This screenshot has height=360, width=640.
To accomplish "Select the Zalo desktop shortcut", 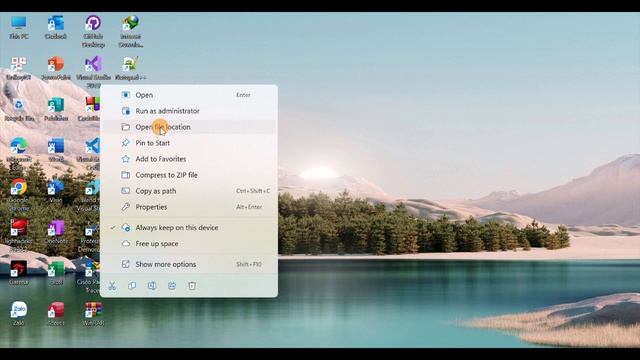I will coord(19,313).
